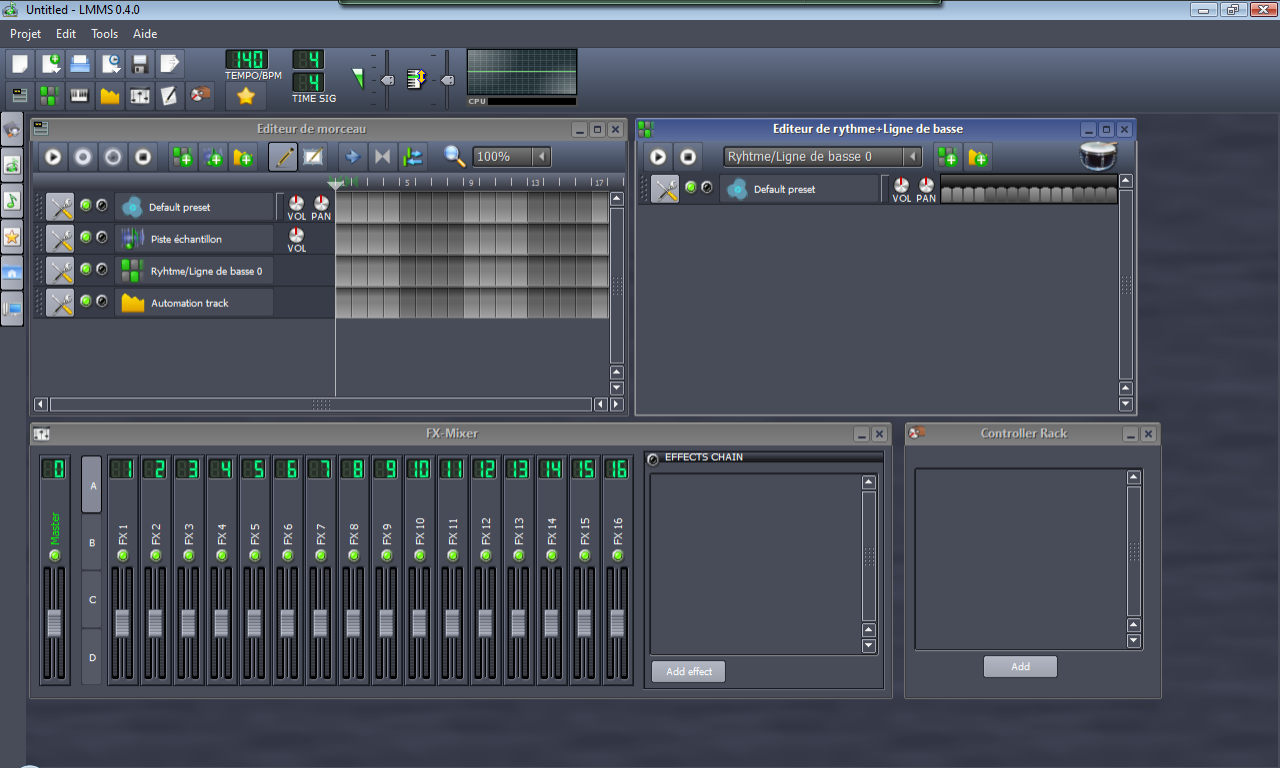Image resolution: width=1280 pixels, height=768 pixels.
Task: Add beat/bassline in rhythm editor
Action: tap(947, 157)
